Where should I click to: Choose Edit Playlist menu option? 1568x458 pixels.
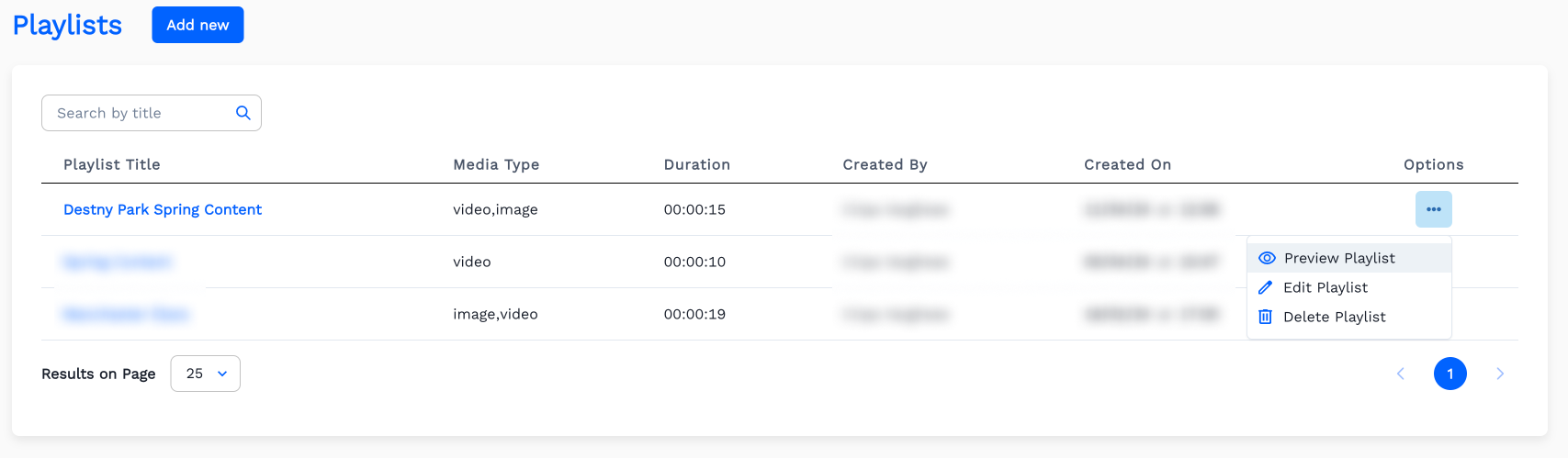coord(1325,287)
